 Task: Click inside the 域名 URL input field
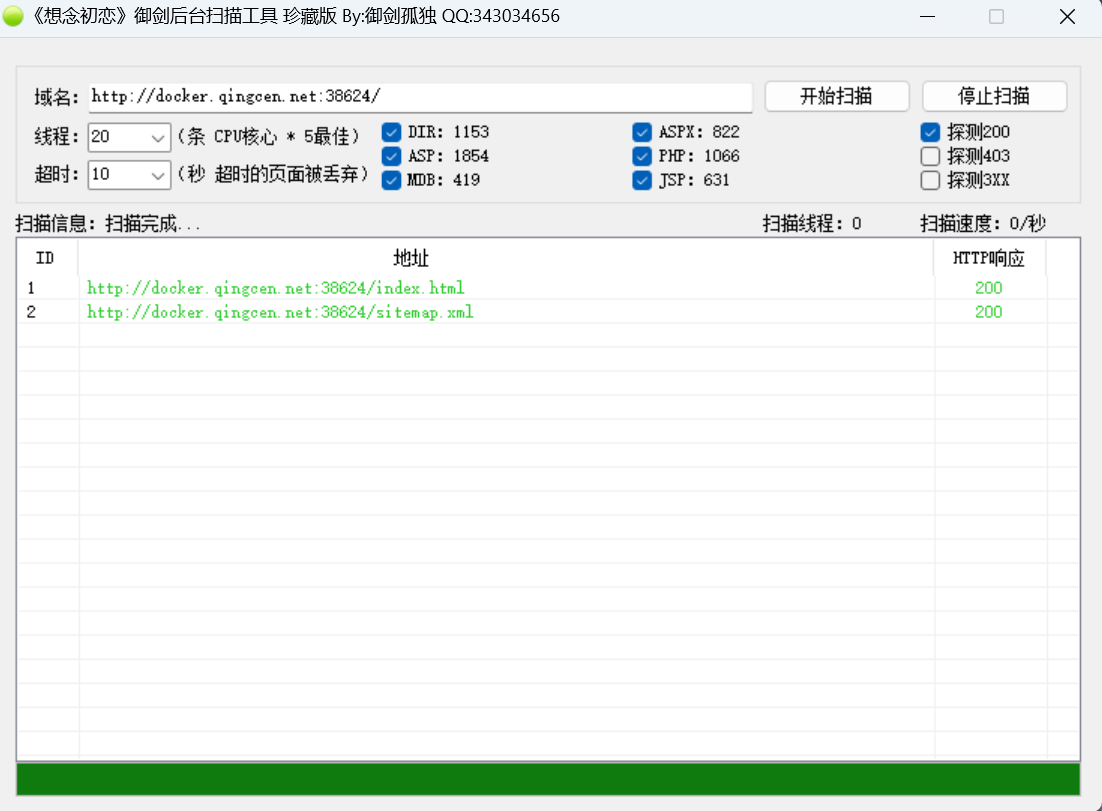tap(420, 96)
